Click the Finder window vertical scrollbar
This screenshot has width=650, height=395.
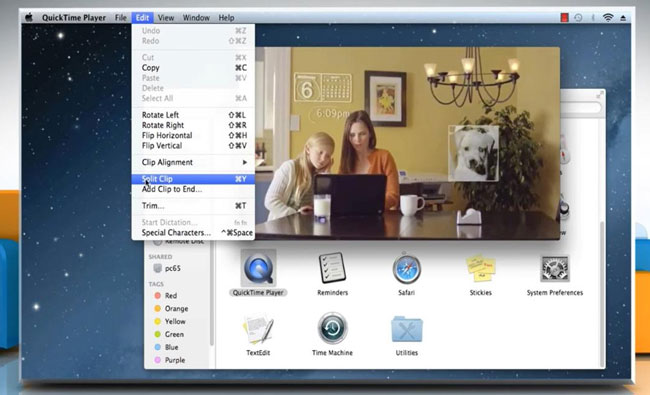tap(602, 294)
